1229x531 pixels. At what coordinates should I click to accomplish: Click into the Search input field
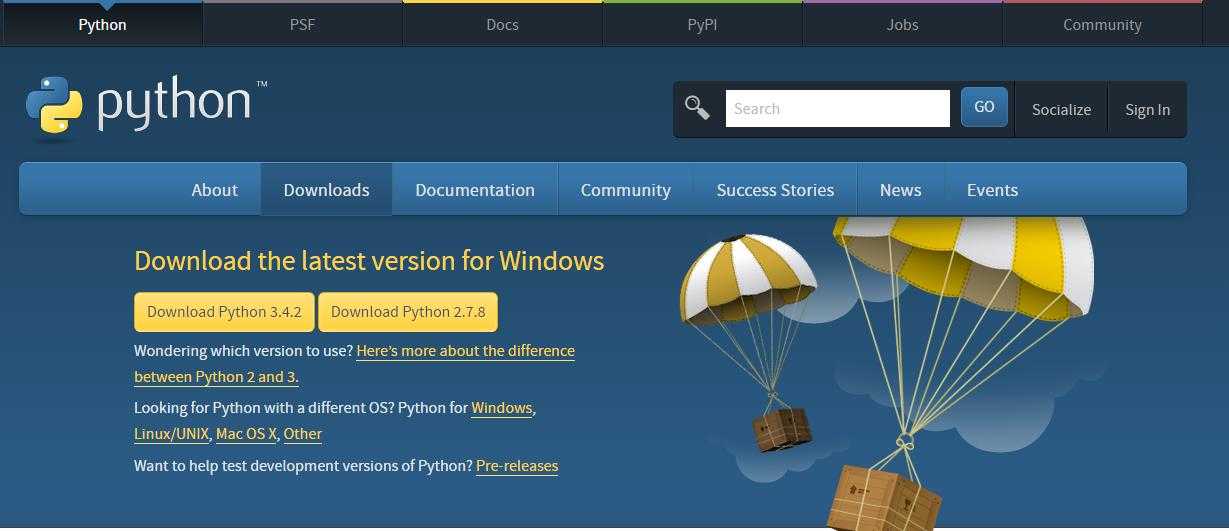click(837, 108)
